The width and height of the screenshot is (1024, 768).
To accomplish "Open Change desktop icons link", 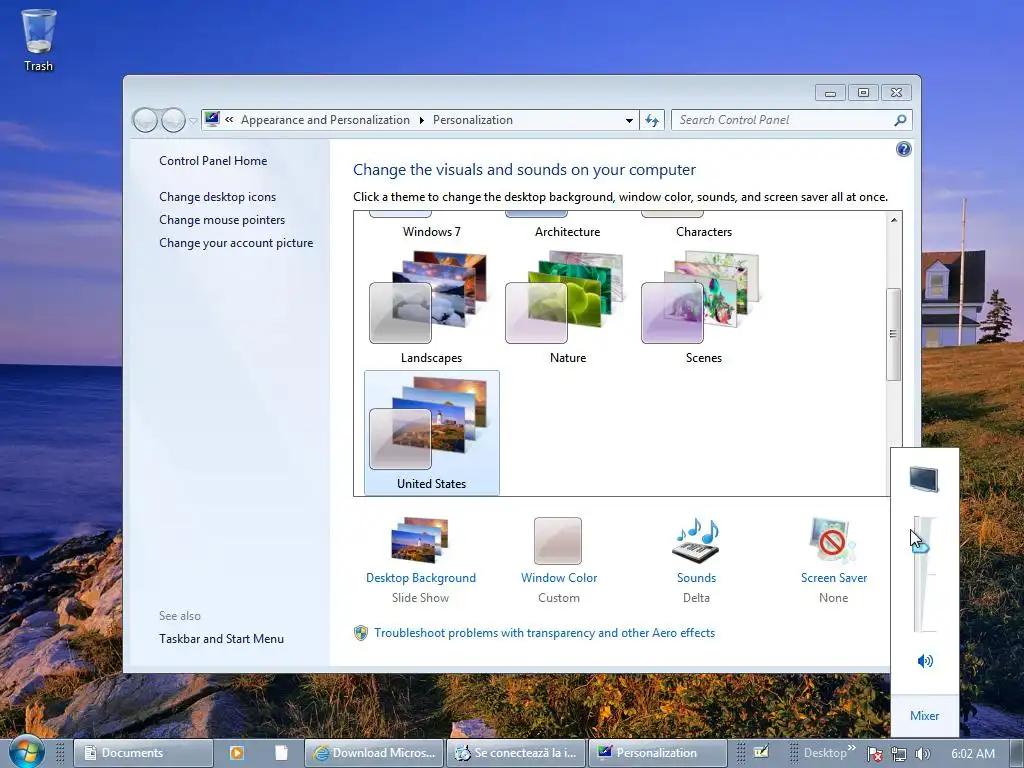I will [217, 197].
